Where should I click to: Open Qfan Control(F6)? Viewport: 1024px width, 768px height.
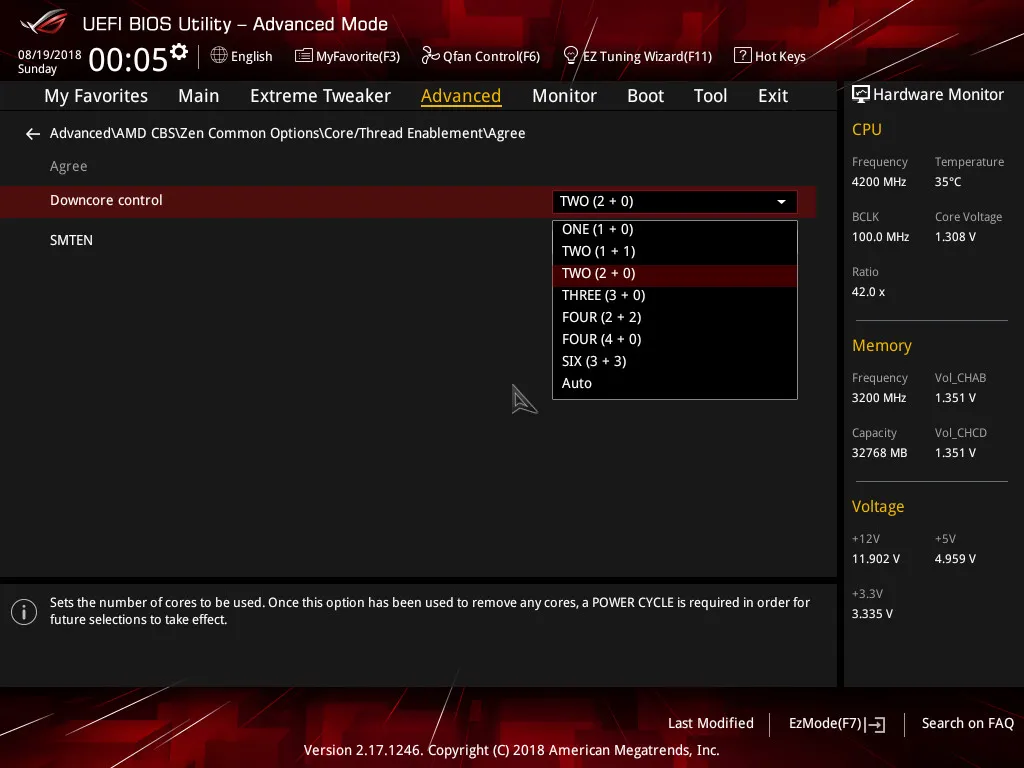coord(481,56)
